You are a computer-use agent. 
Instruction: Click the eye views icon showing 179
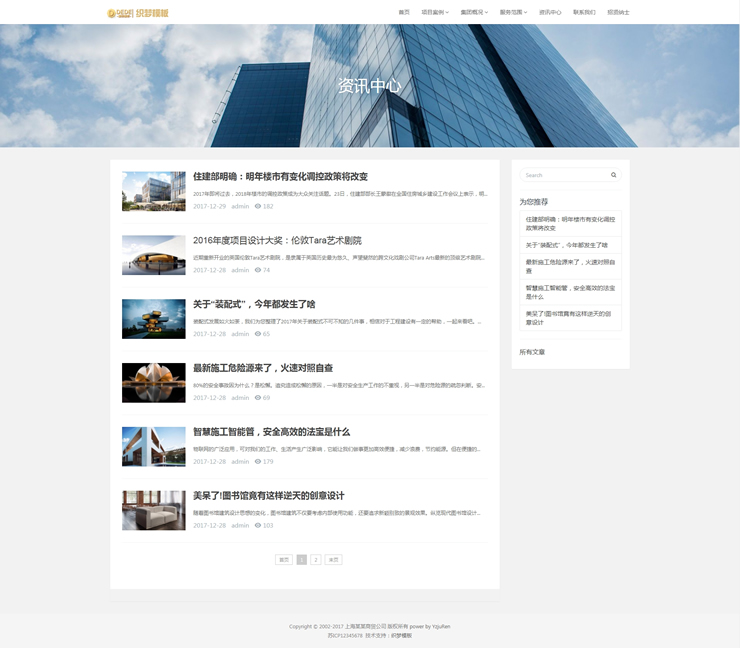(258, 462)
